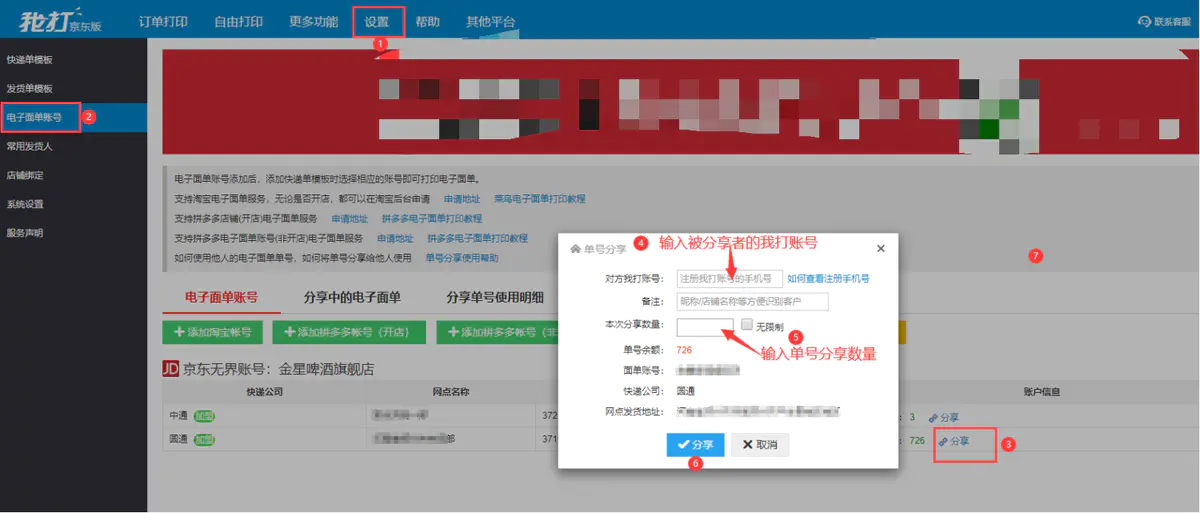Click the 添加淘宝帐号 button
The height and width of the screenshot is (513, 1200).
212,332
